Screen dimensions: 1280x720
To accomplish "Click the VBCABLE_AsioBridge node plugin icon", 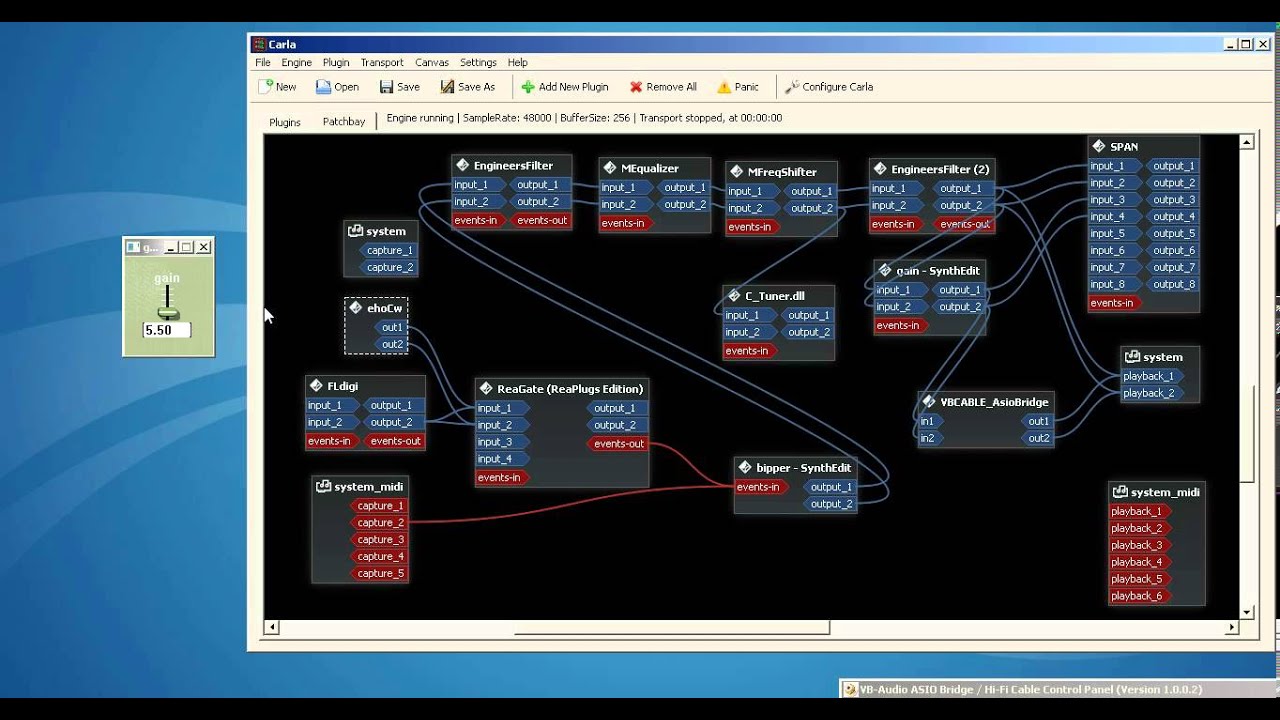I will (x=929, y=402).
